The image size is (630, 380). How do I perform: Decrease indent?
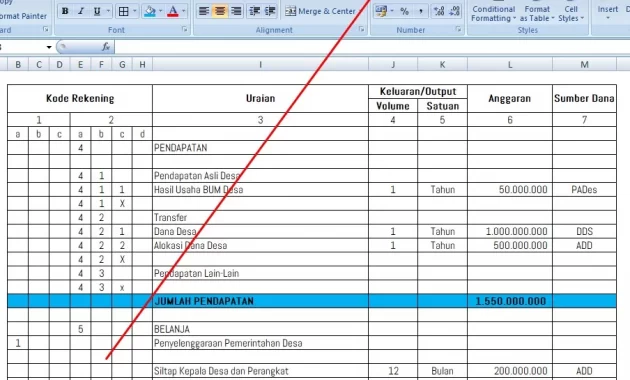click(255, 11)
